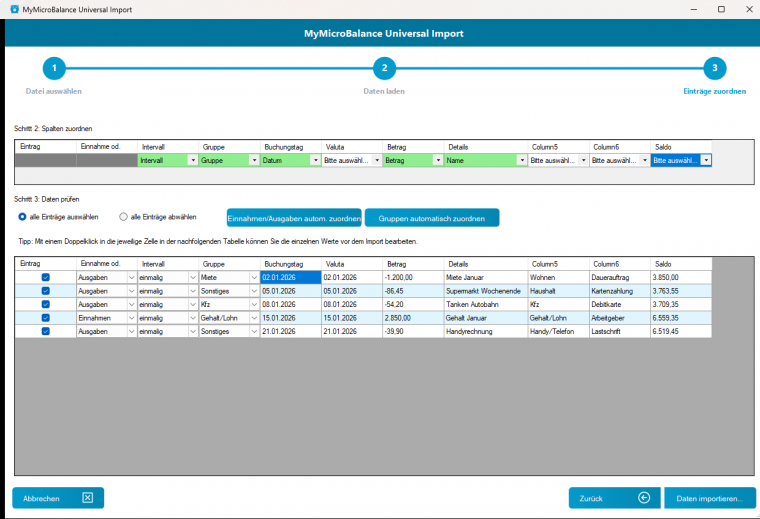
Task: Click the 'Einträge zuordnen' step label
Action: 714,91
